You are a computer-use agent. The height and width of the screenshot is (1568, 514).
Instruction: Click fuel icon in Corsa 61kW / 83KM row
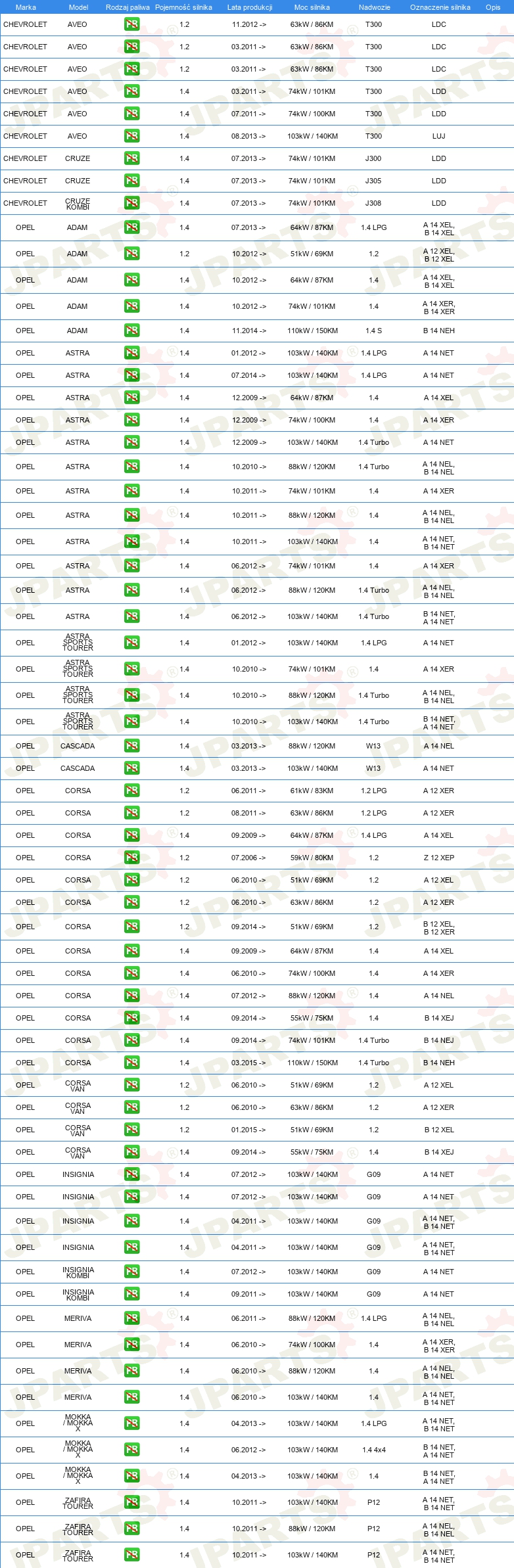tap(131, 791)
